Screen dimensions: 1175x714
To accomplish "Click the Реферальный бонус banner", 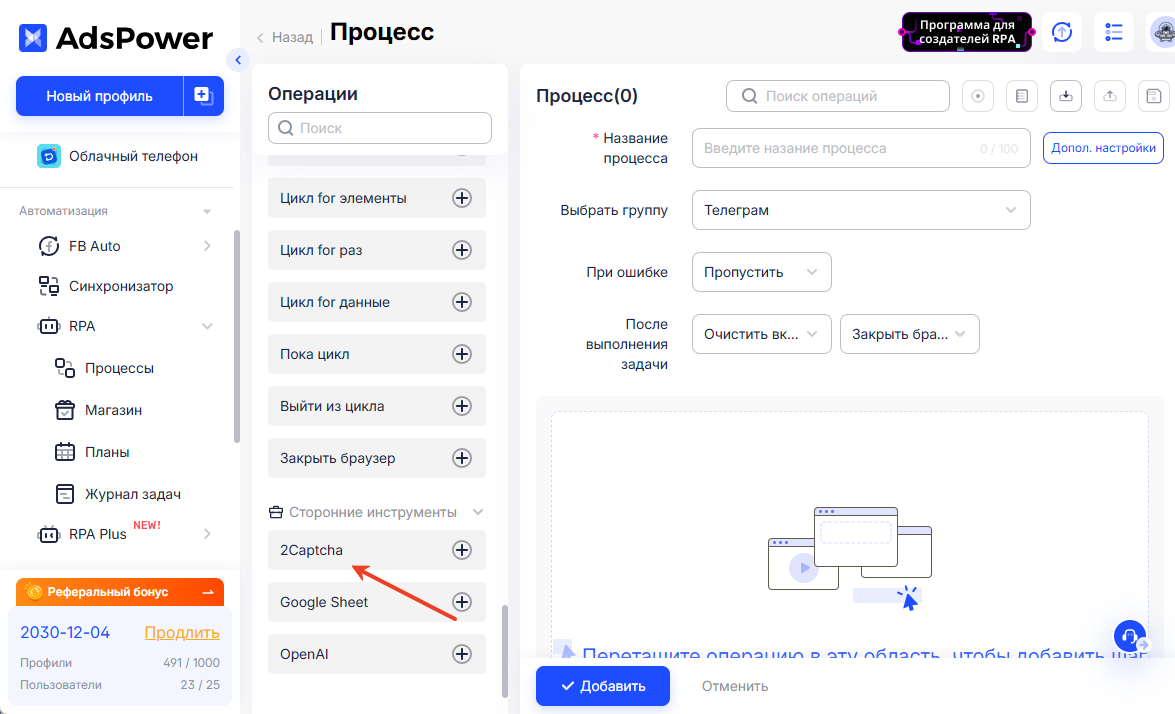I will (x=120, y=592).
